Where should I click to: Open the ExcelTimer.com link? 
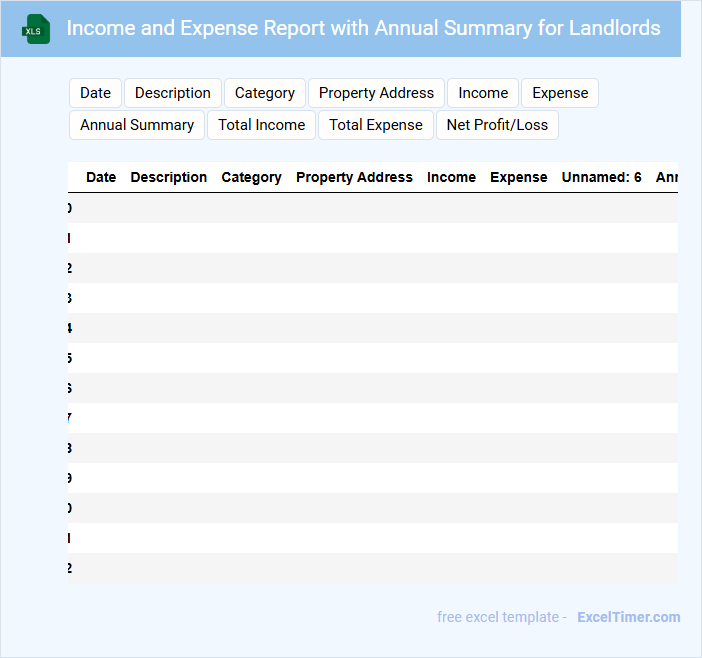coord(628,617)
